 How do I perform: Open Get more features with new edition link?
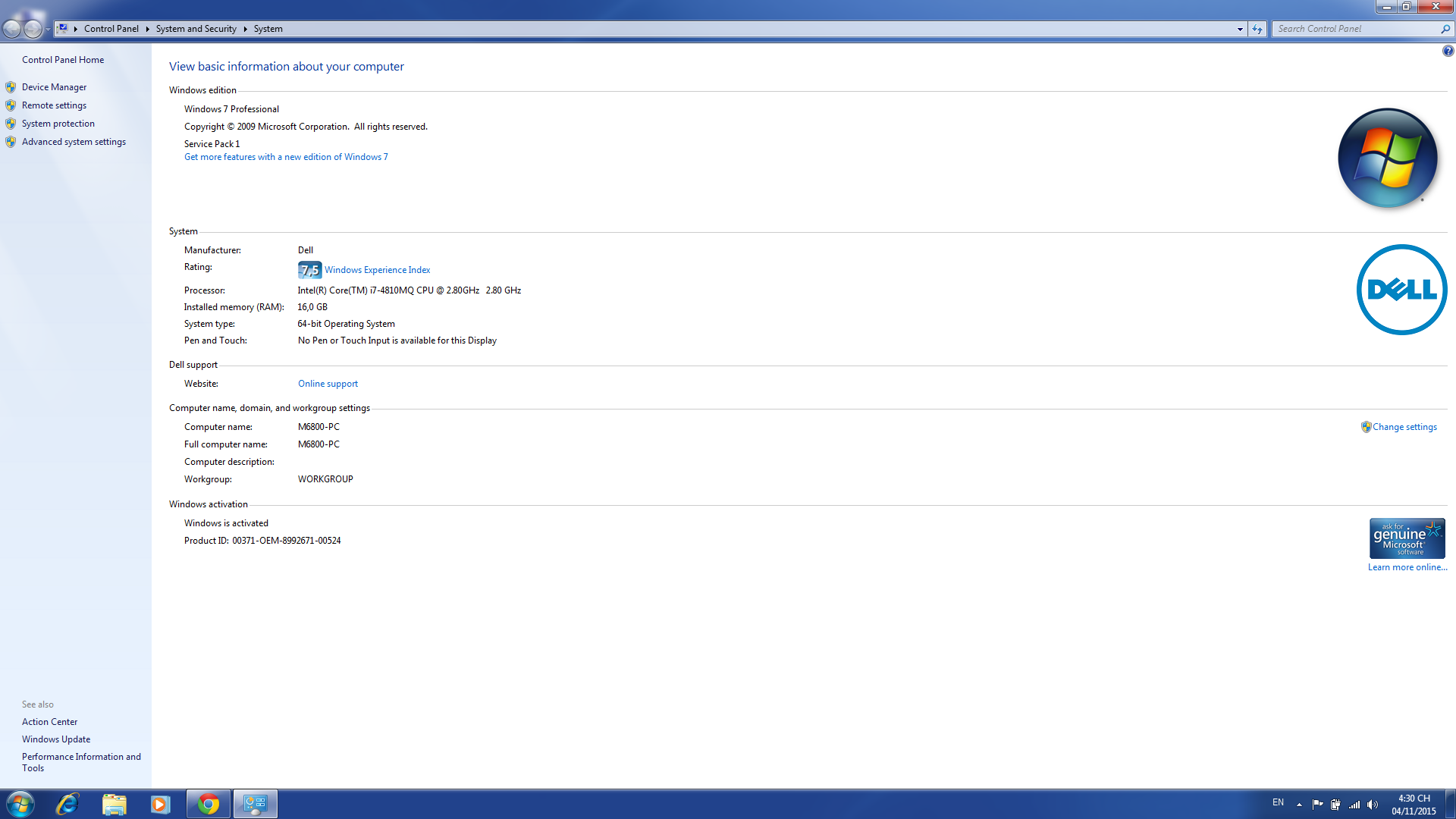tap(286, 157)
